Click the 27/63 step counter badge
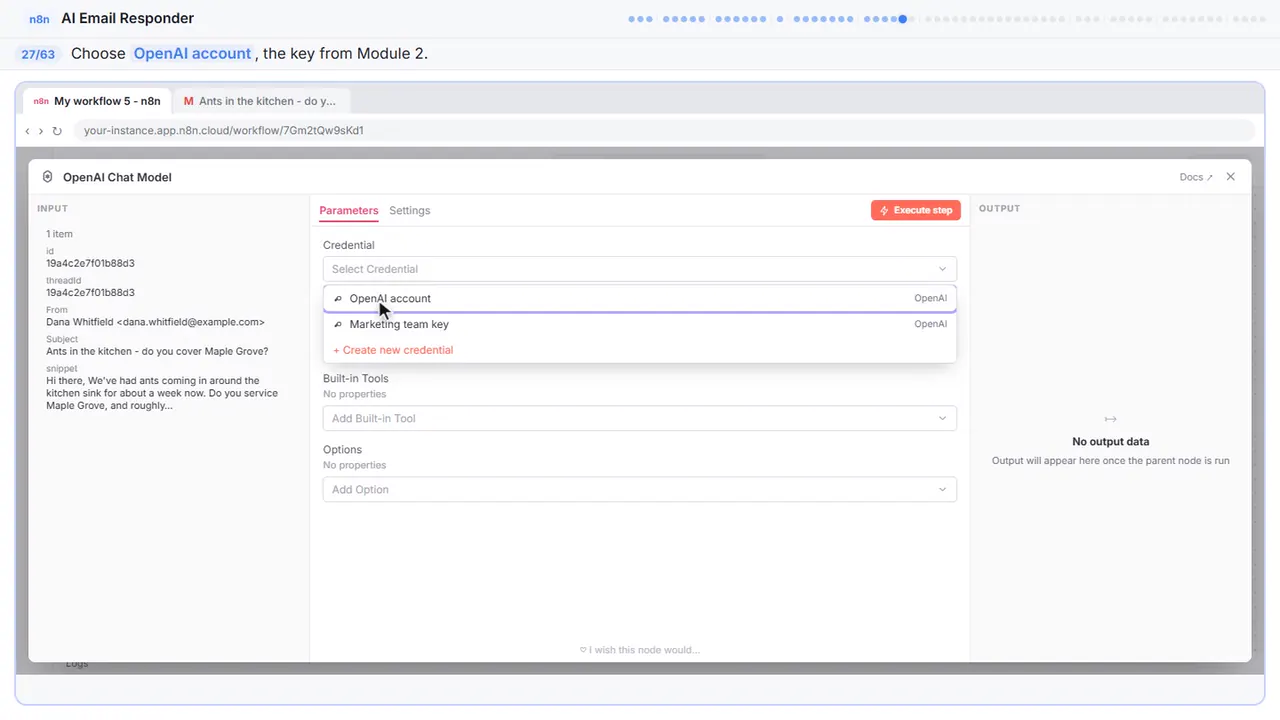The width and height of the screenshot is (1280, 720). [x=38, y=54]
